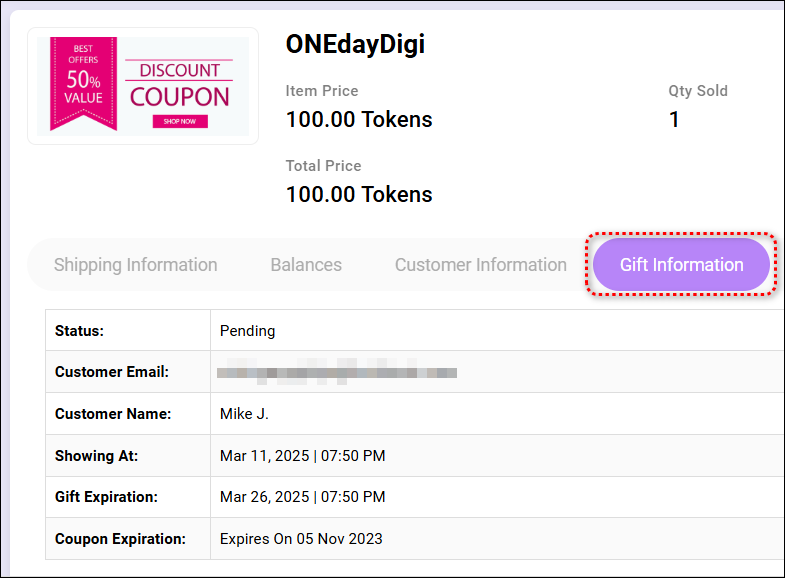Image resolution: width=785 pixels, height=578 pixels.
Task: Click the ONEdayDigi product title
Action: pyautogui.click(x=356, y=44)
